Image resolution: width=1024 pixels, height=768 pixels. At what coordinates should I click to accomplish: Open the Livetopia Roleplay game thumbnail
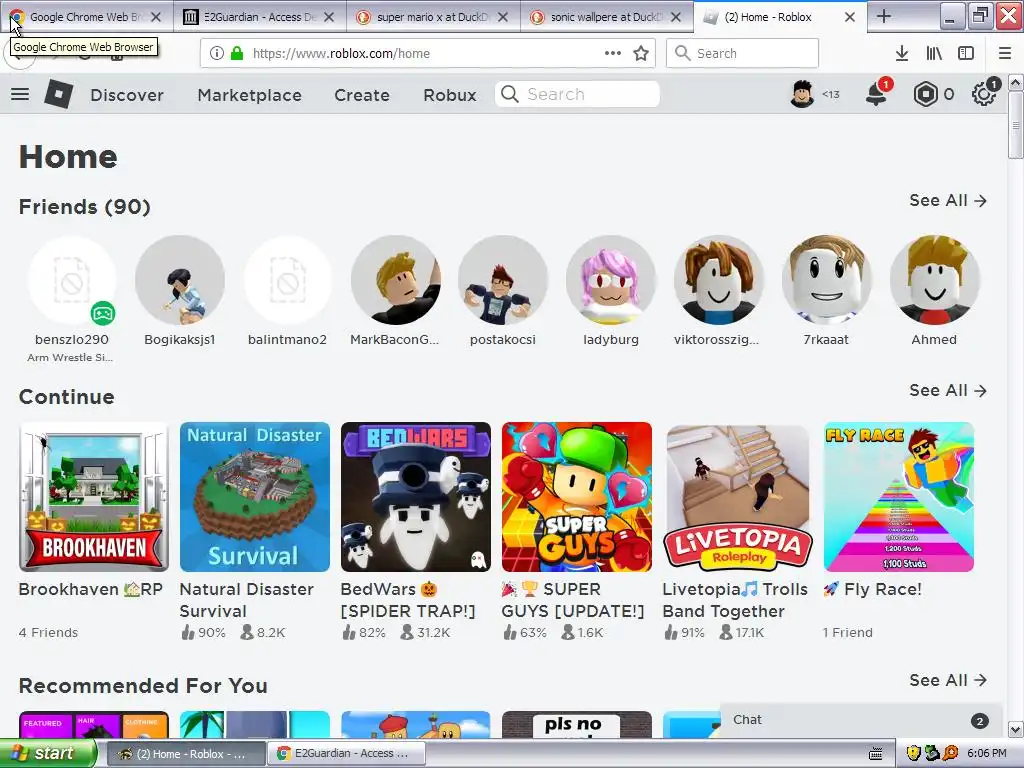click(x=737, y=497)
